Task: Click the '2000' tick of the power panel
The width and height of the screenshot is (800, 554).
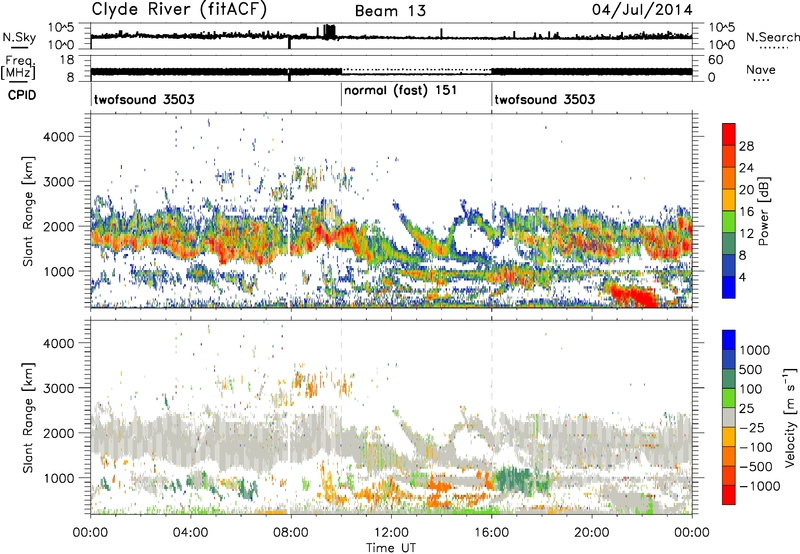Action: tap(59, 226)
